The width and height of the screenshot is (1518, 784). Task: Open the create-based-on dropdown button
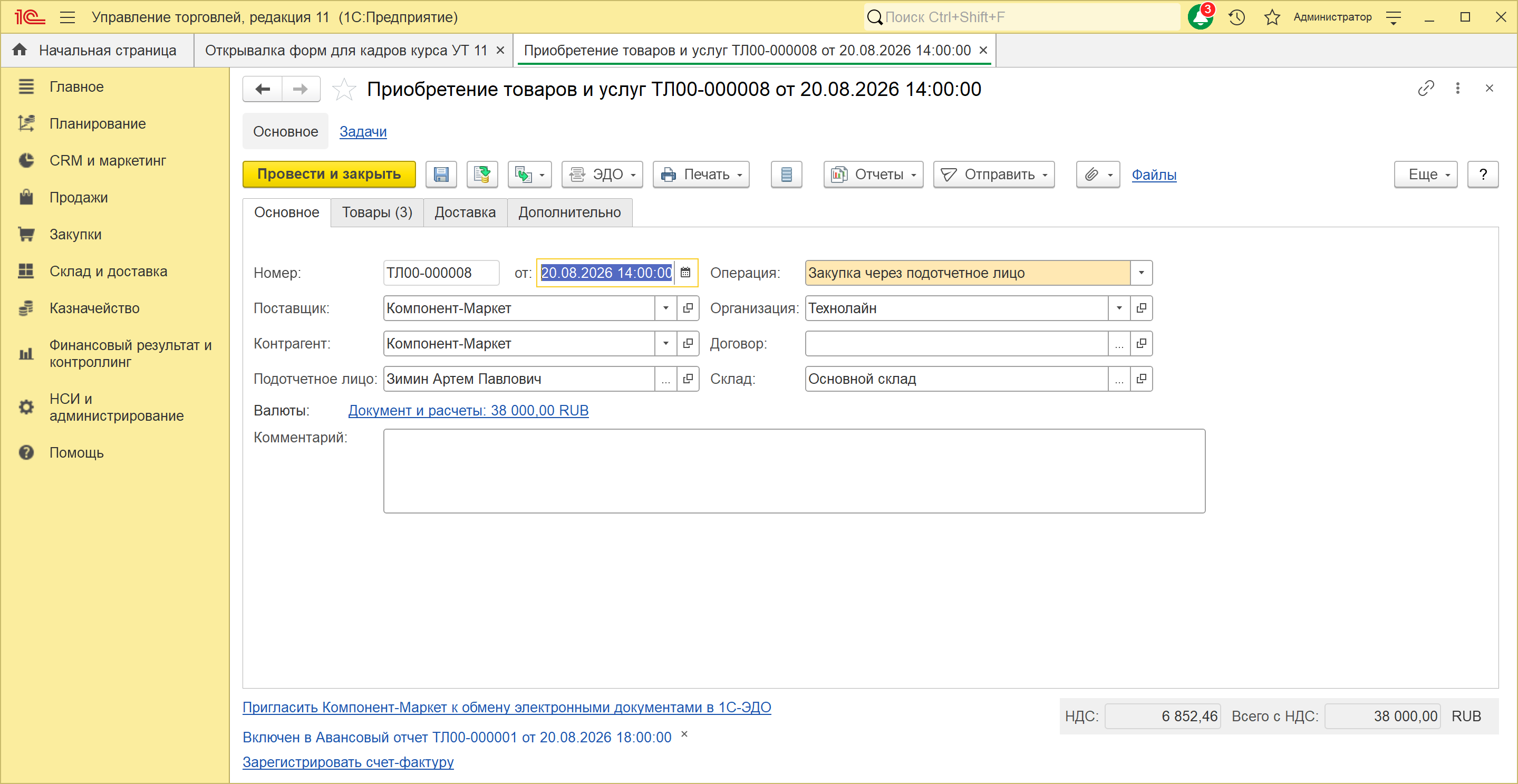click(530, 175)
